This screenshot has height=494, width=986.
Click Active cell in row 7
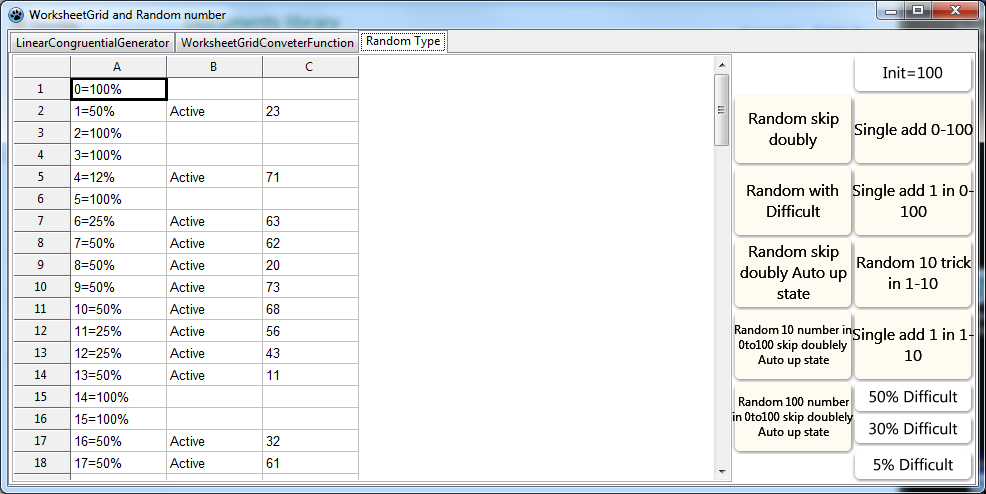[214, 221]
